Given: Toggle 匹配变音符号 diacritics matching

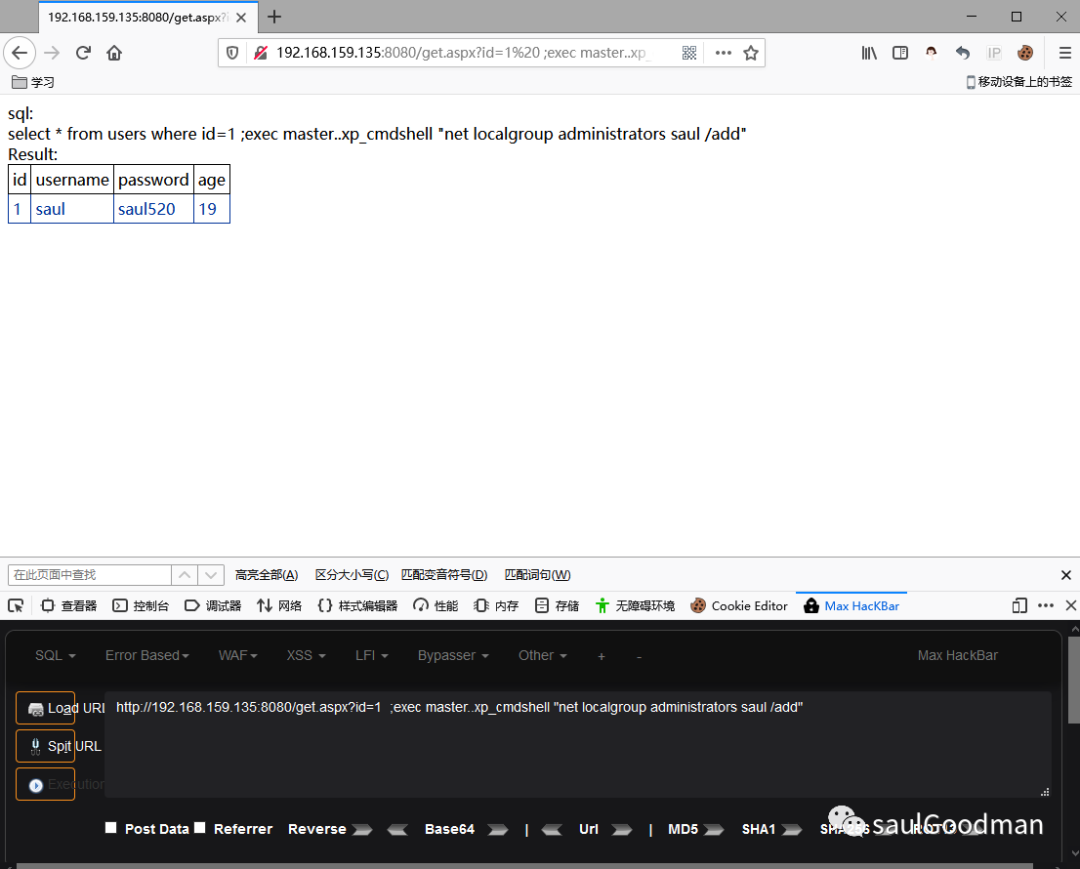Looking at the screenshot, I should [x=444, y=575].
